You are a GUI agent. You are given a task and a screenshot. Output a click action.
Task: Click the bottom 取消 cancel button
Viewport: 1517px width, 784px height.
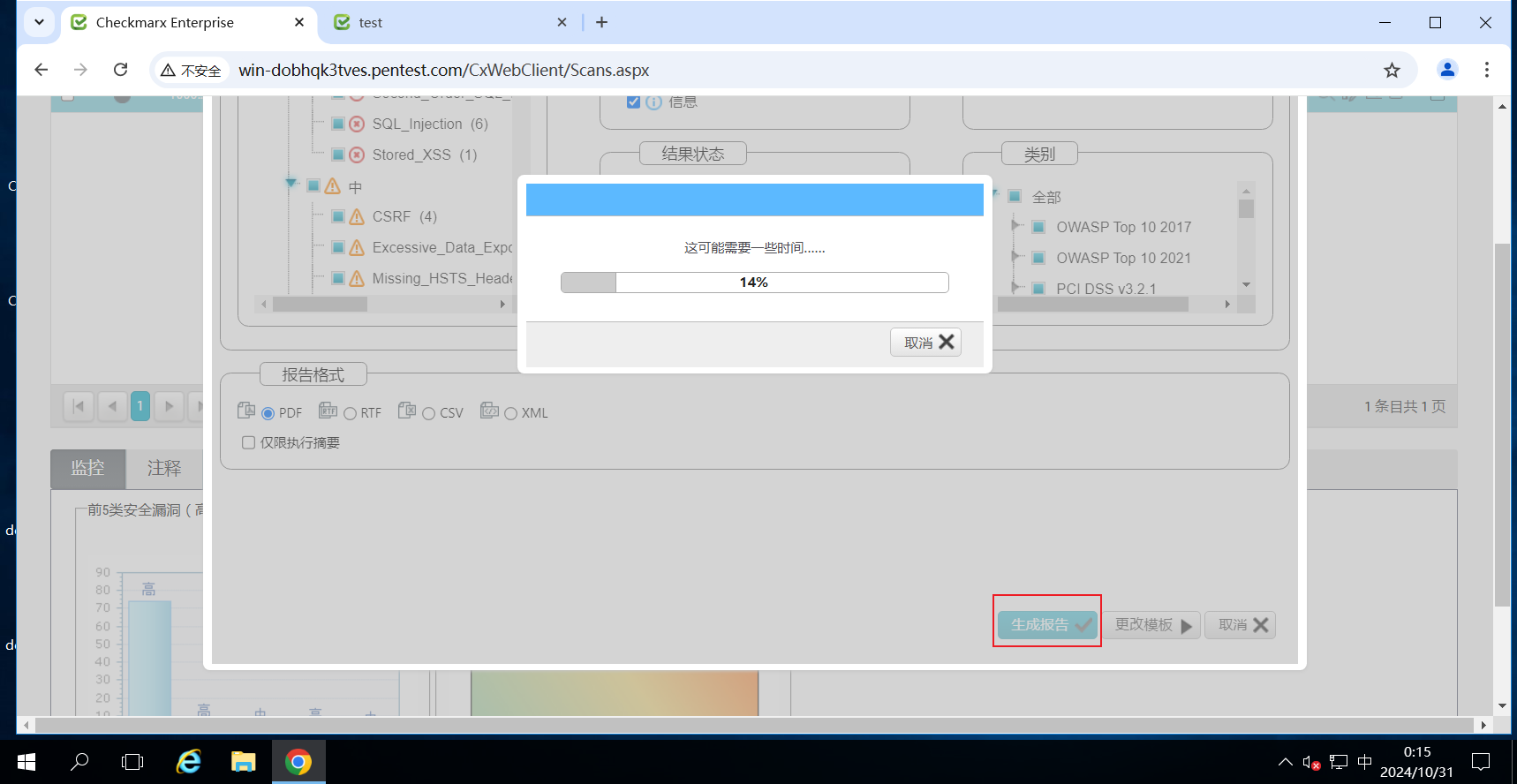[x=1241, y=625]
